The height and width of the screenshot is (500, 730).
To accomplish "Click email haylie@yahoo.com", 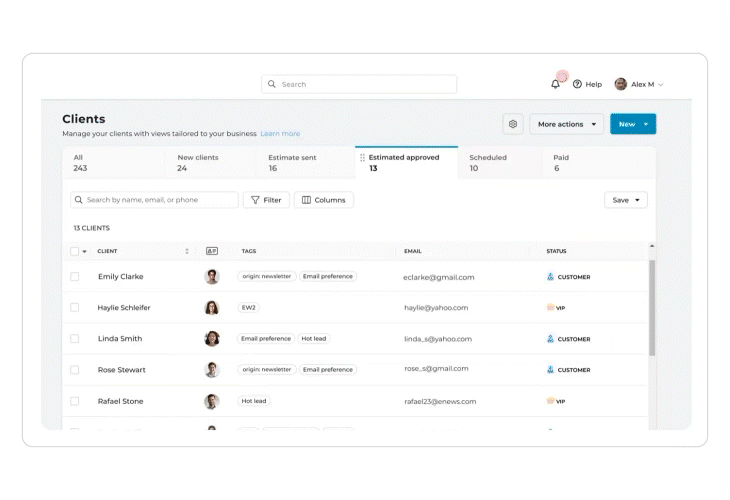I will pos(436,308).
